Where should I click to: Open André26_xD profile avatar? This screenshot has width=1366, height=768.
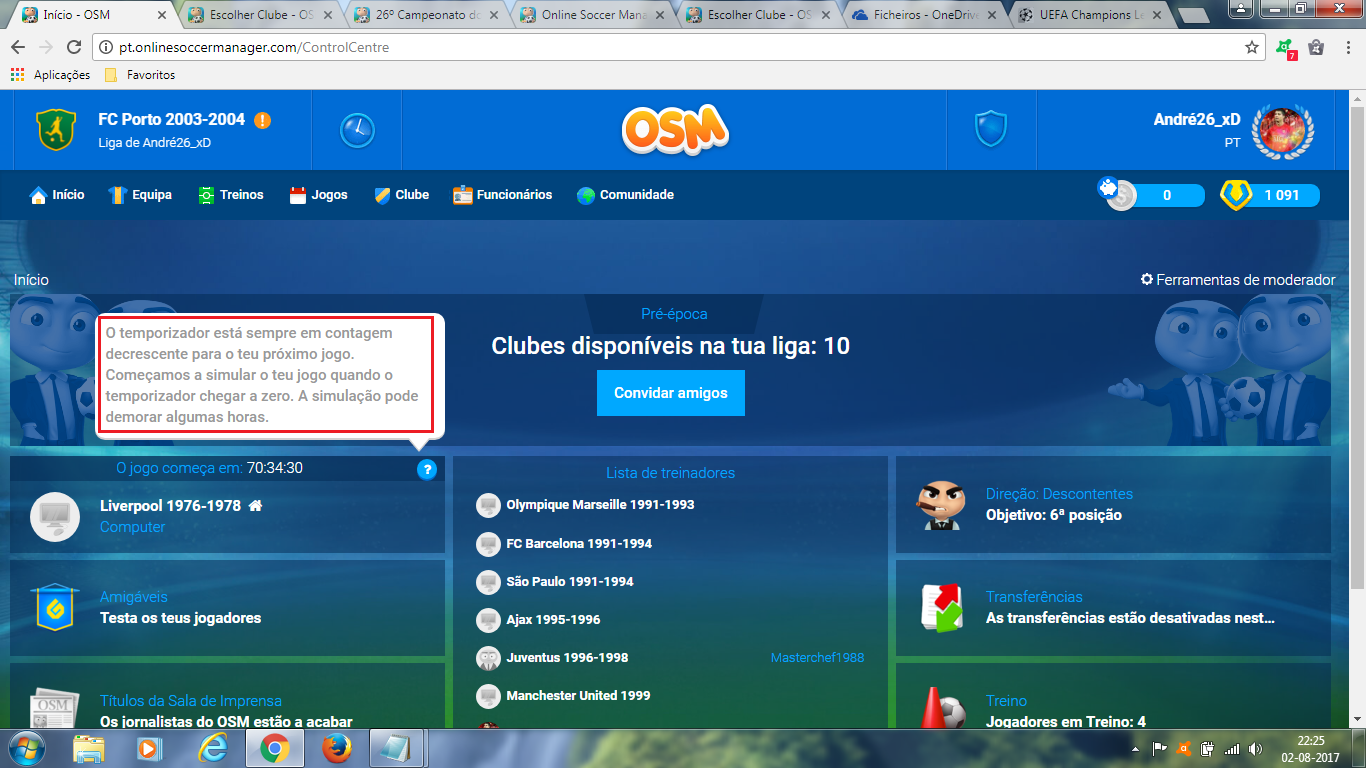tap(1283, 131)
